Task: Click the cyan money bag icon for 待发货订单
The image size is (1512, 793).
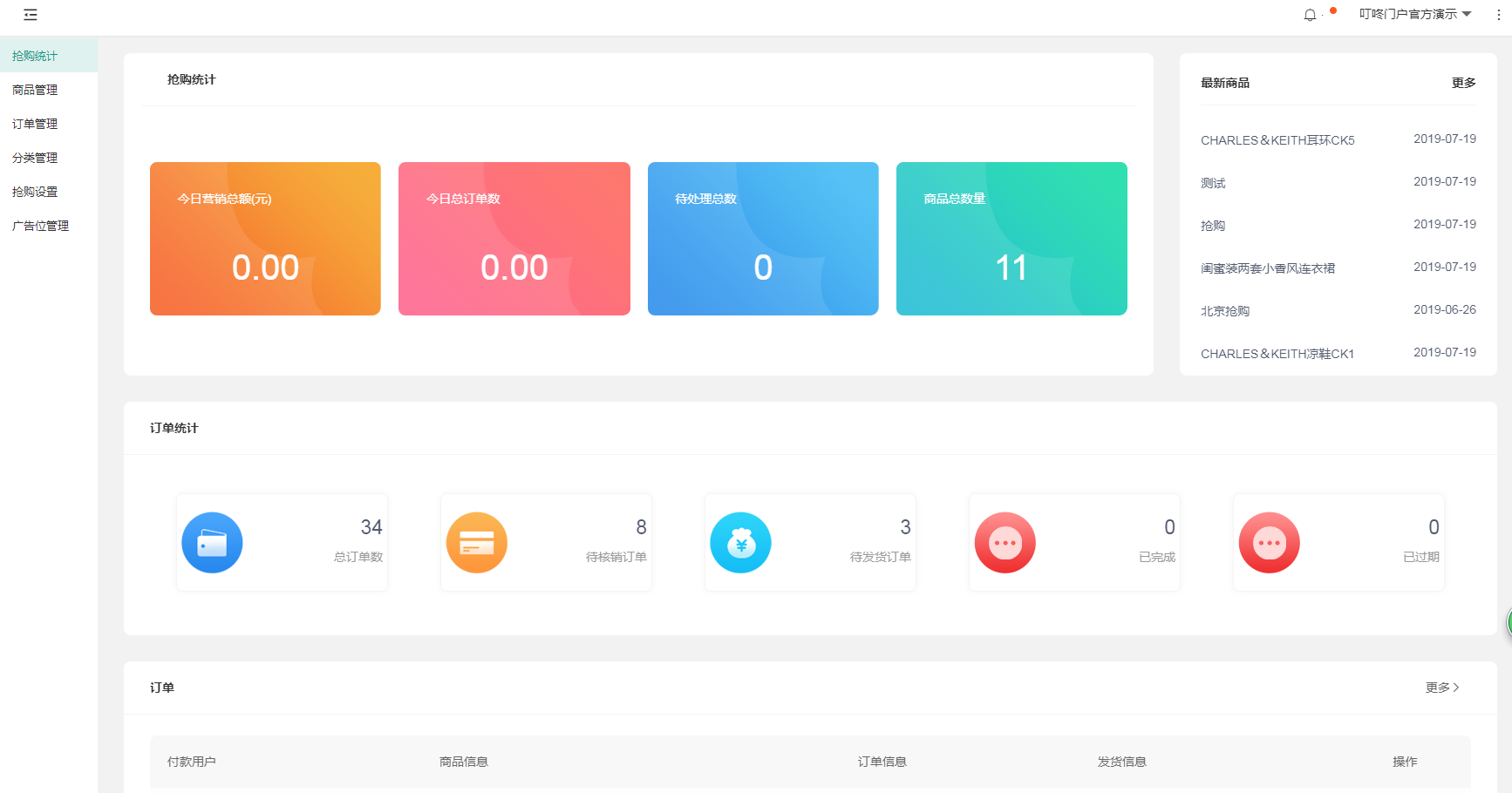Action: click(x=741, y=543)
